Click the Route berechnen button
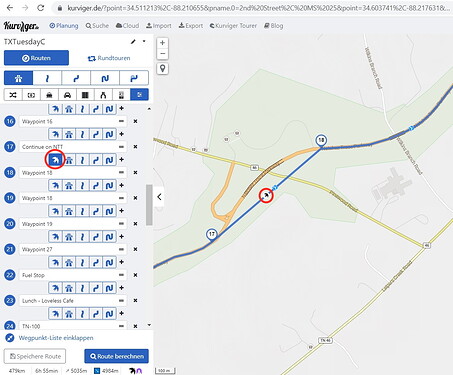The height and width of the screenshot is (375, 453). click(117, 356)
